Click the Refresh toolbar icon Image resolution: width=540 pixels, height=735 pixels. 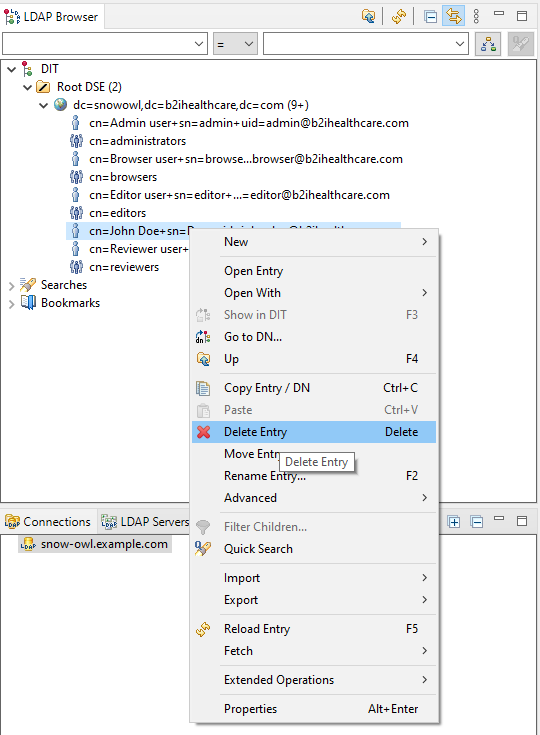[x=399, y=16]
